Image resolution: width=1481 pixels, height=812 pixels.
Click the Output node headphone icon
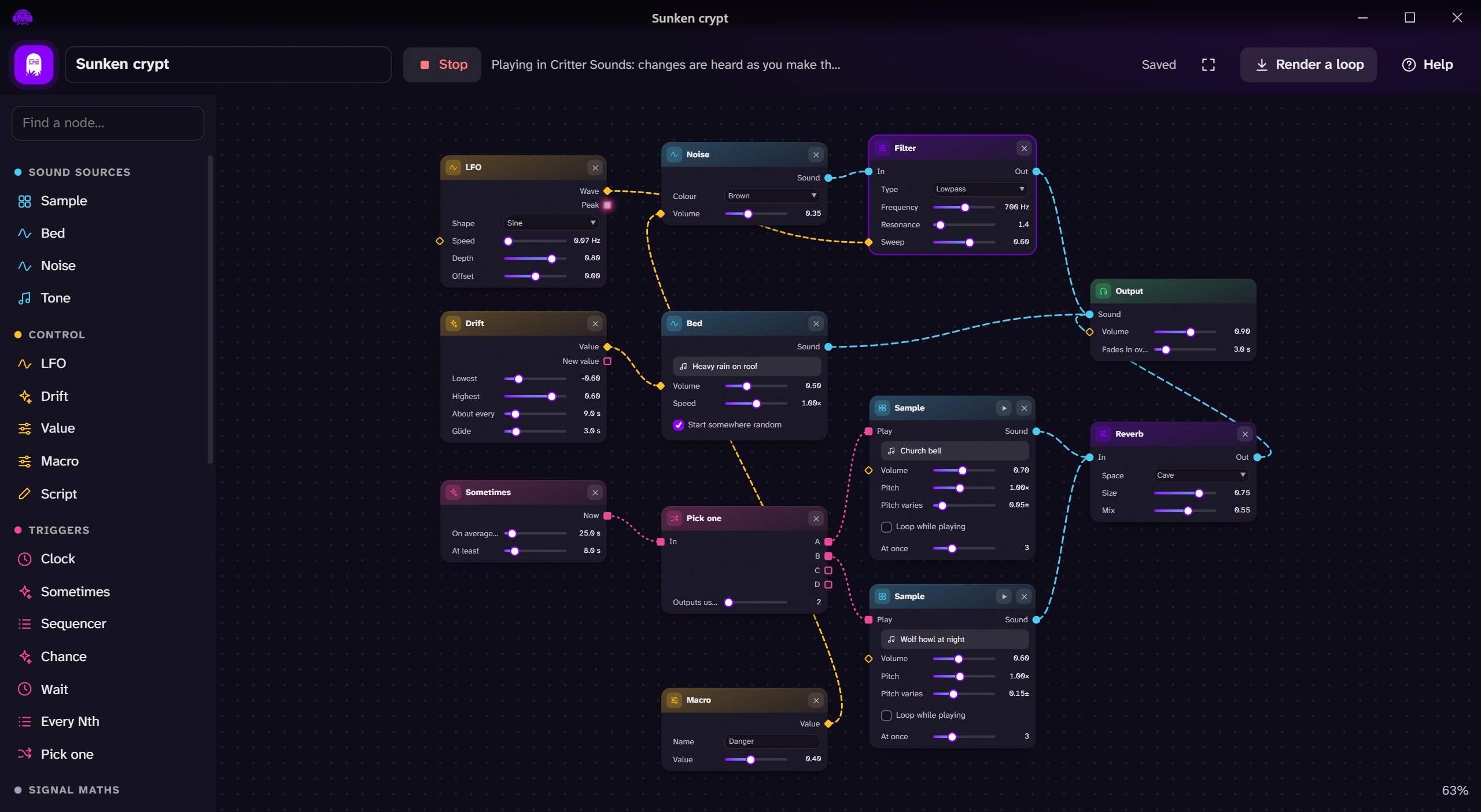click(1103, 291)
